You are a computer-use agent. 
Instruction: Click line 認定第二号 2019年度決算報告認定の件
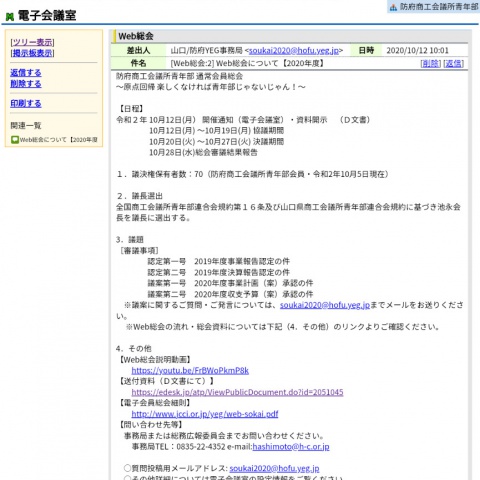coord(219,272)
